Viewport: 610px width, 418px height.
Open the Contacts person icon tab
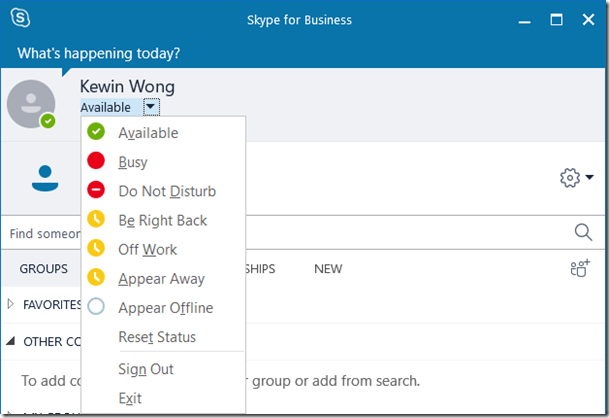(45, 178)
